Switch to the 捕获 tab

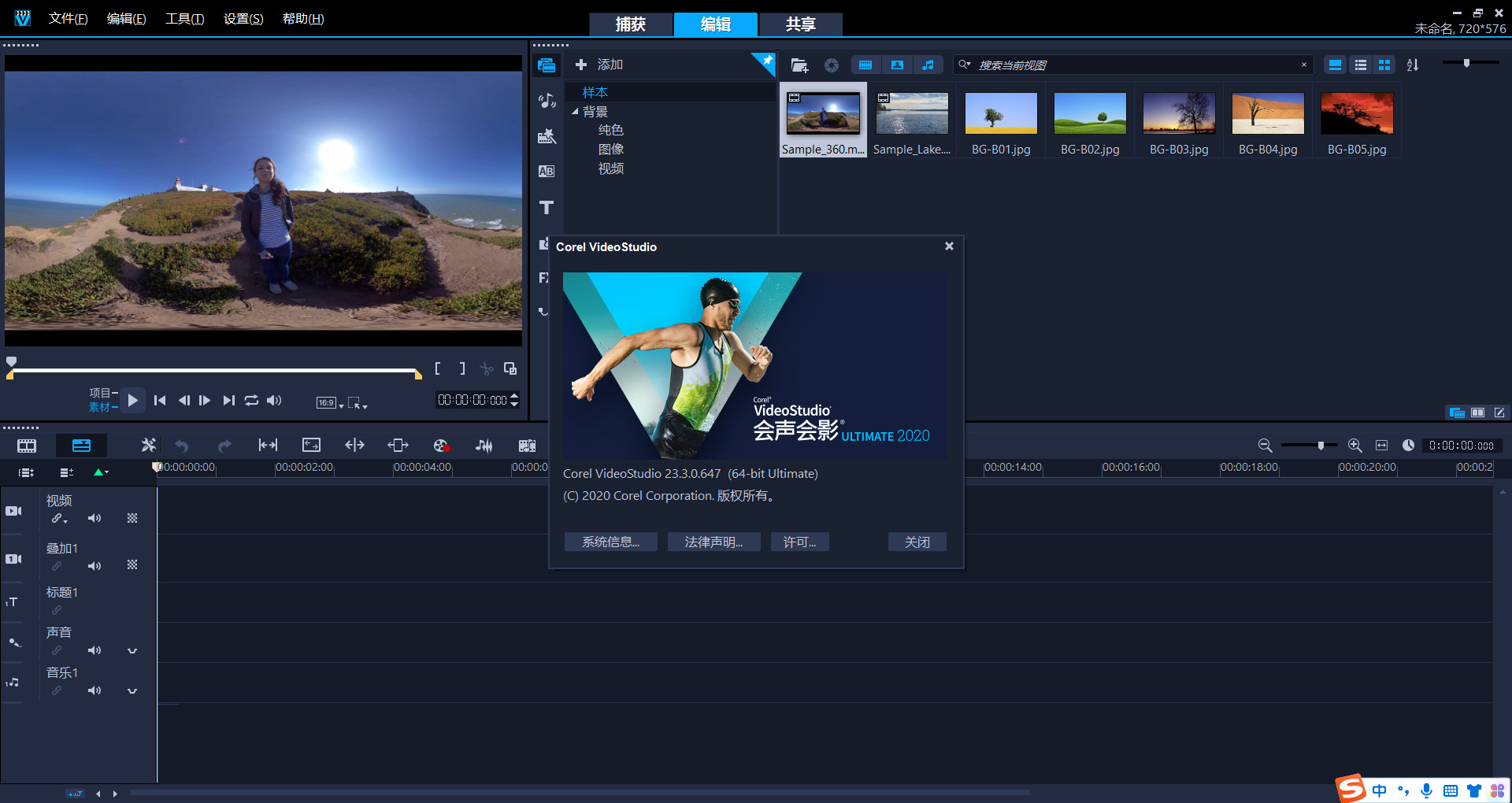(x=631, y=24)
